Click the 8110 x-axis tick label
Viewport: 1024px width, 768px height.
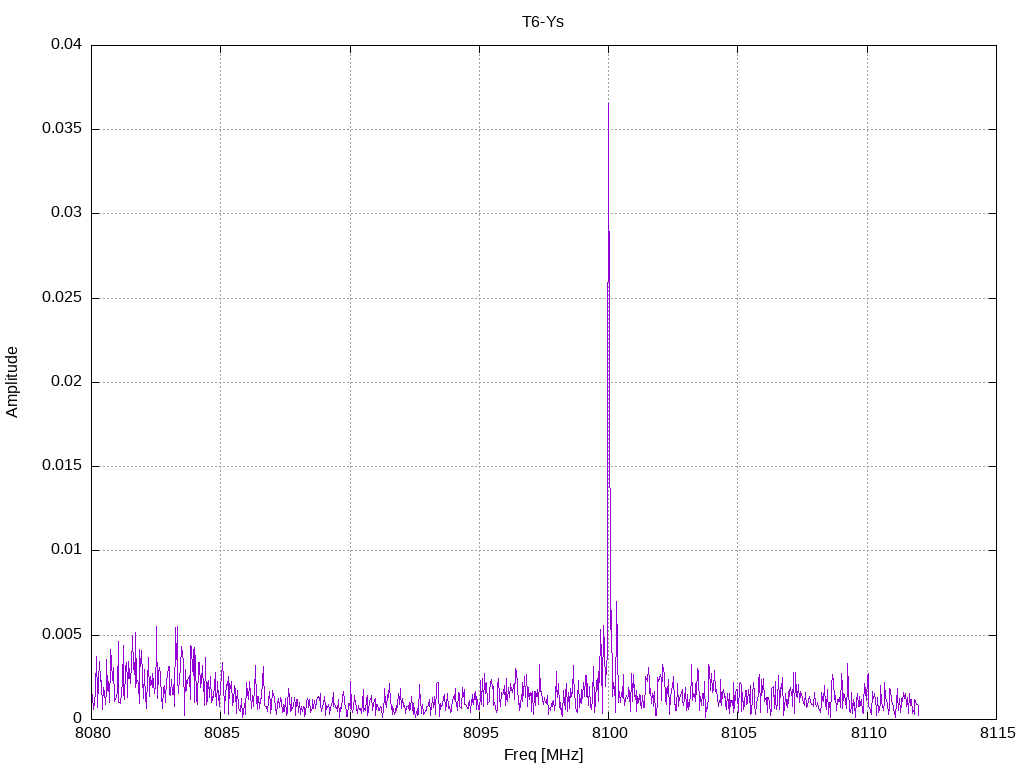coord(866,733)
